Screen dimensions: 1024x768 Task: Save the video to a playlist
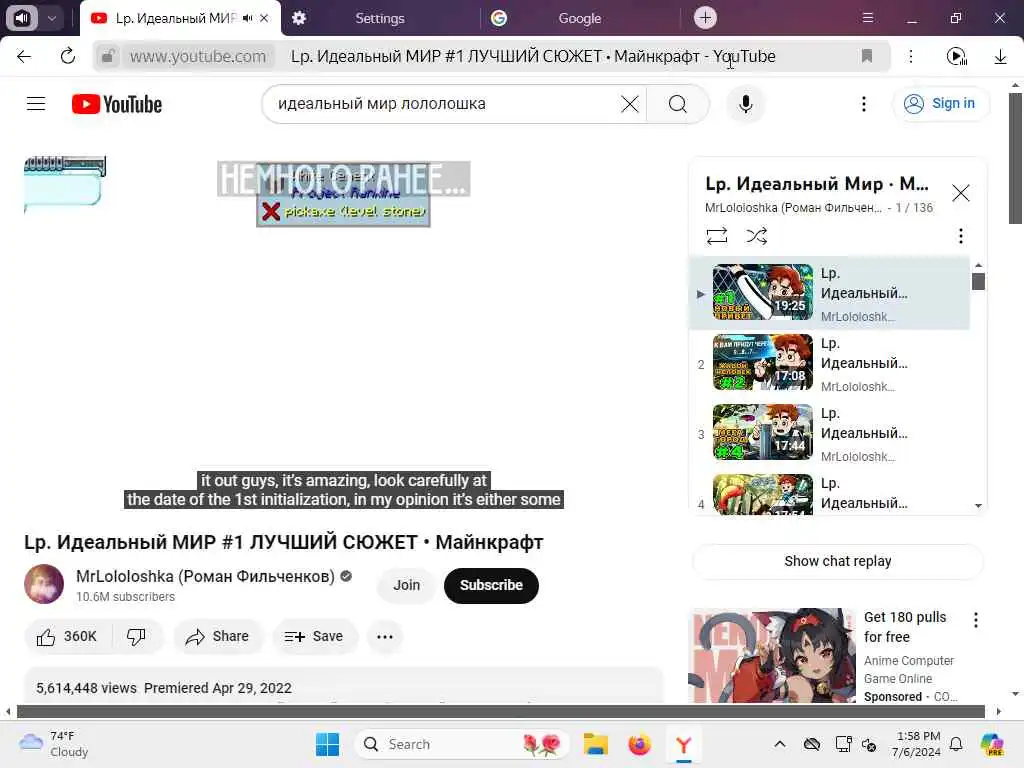(314, 637)
